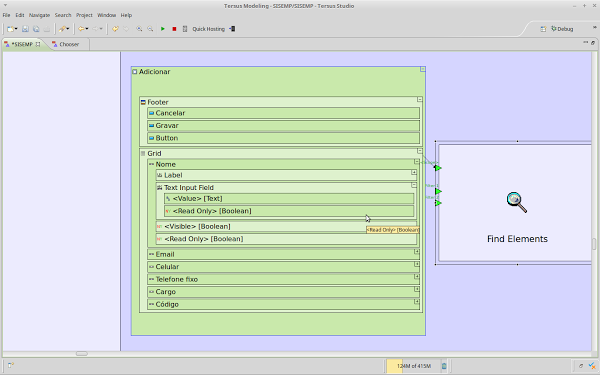This screenshot has width=600, height=375.
Task: Open the pencil tool dropdown arrow
Action: pyautogui.click(x=68, y=29)
